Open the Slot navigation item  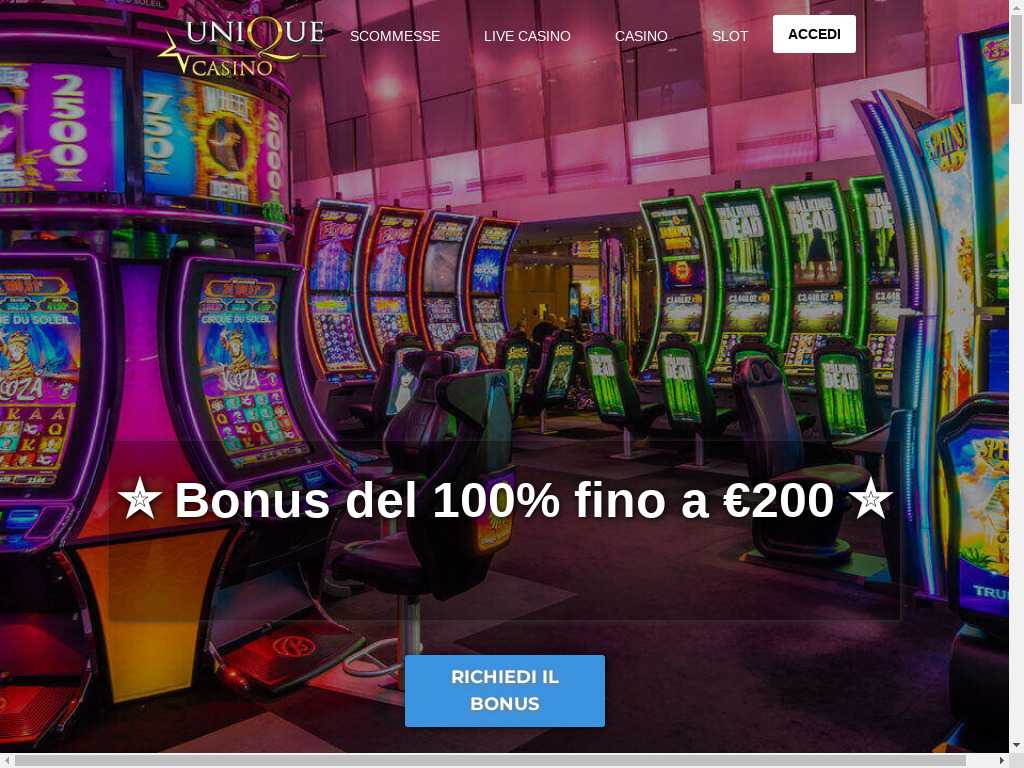click(729, 36)
